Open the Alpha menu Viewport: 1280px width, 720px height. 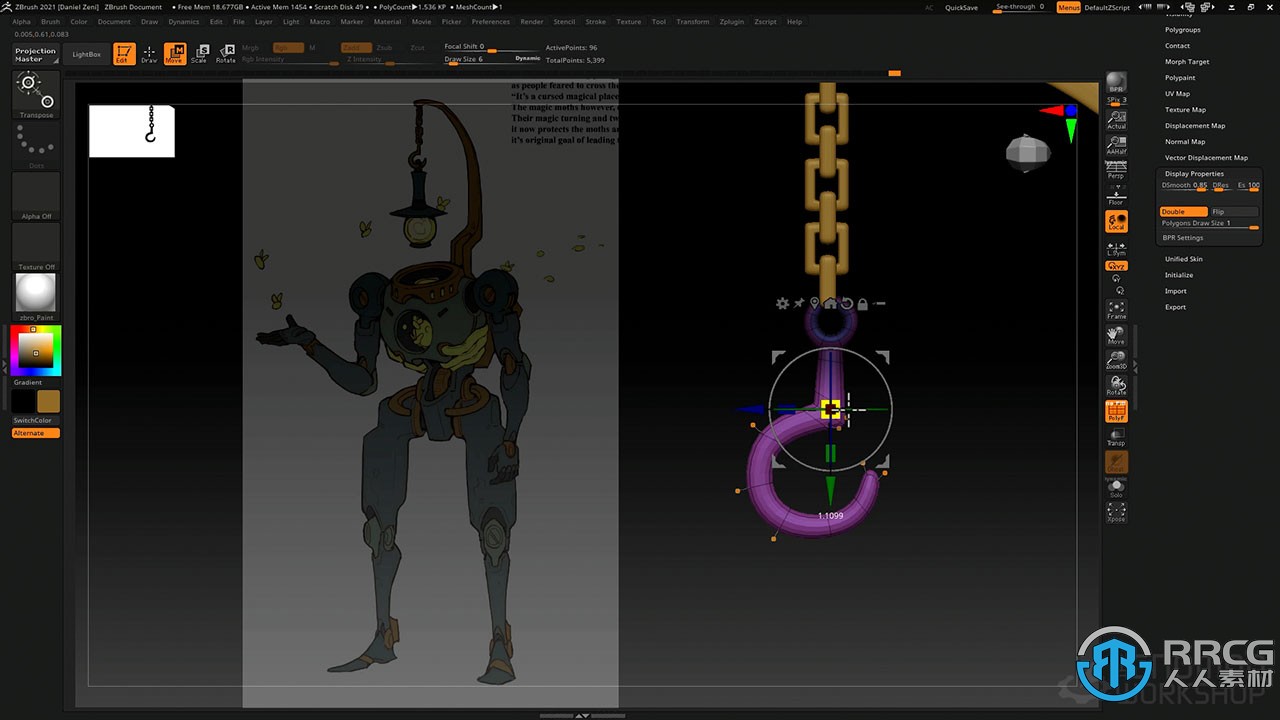21,21
